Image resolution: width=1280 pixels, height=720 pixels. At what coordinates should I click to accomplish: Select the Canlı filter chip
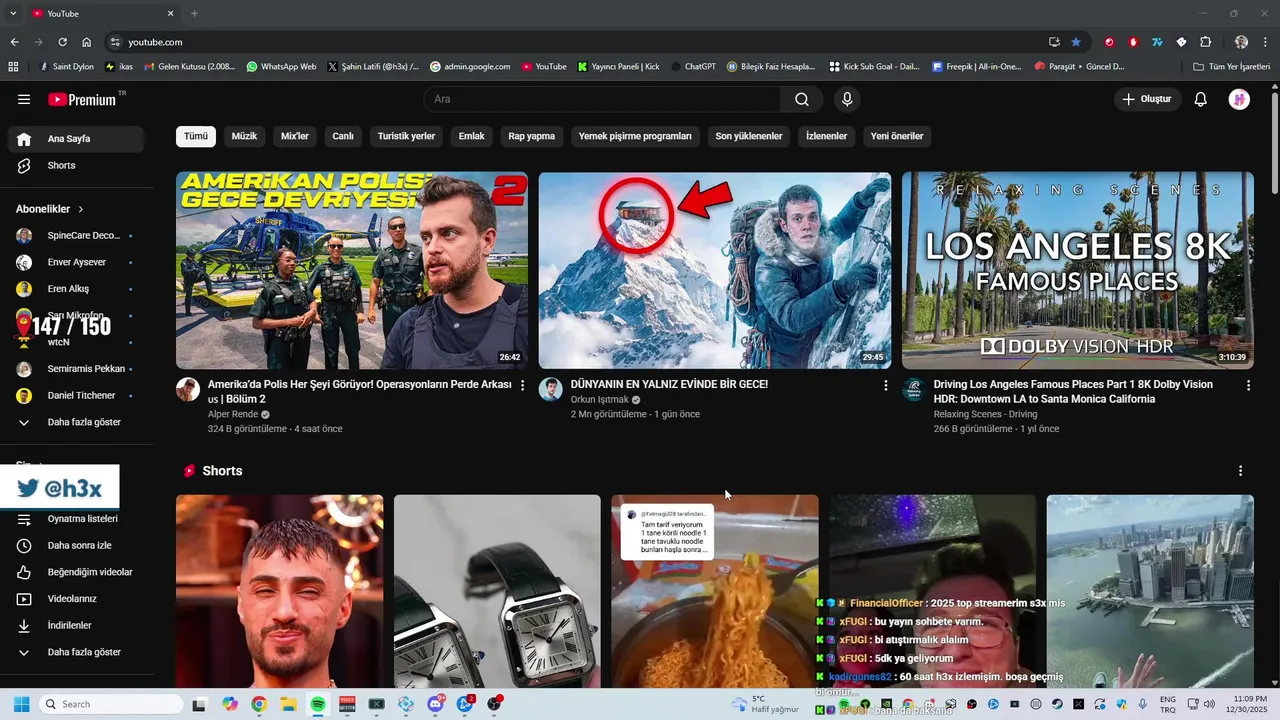(343, 136)
